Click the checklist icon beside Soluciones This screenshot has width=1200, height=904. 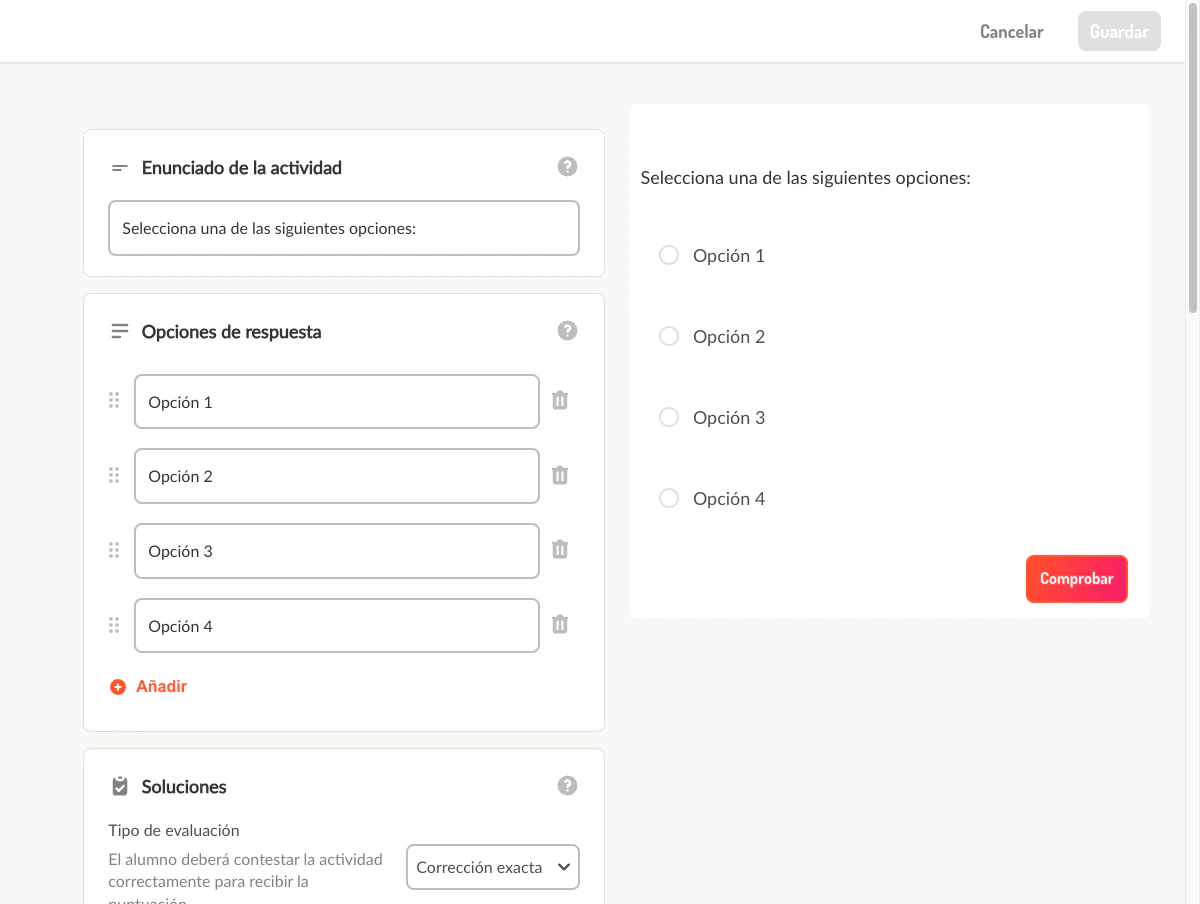coord(119,786)
